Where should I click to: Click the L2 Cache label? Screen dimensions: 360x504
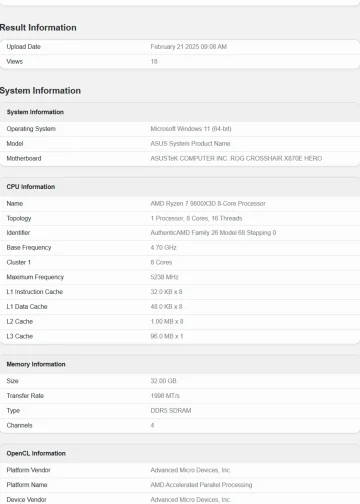[20, 322]
